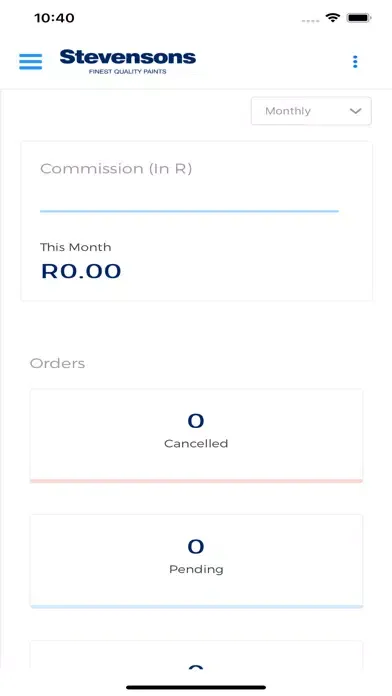Viewport: 392px width, 696px height.
Task: Click the Commission (In R) heading
Action: tap(116, 169)
